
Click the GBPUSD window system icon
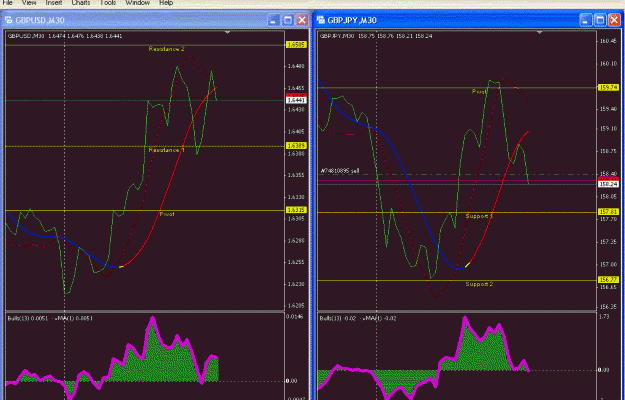click(x=8, y=20)
